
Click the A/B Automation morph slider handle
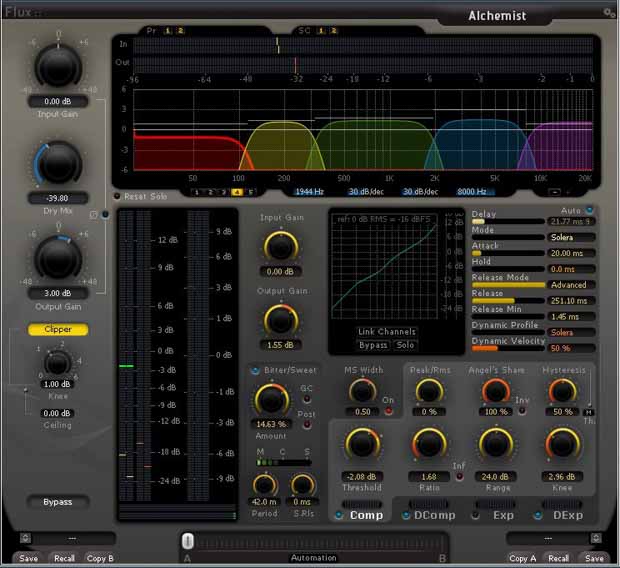[187, 541]
